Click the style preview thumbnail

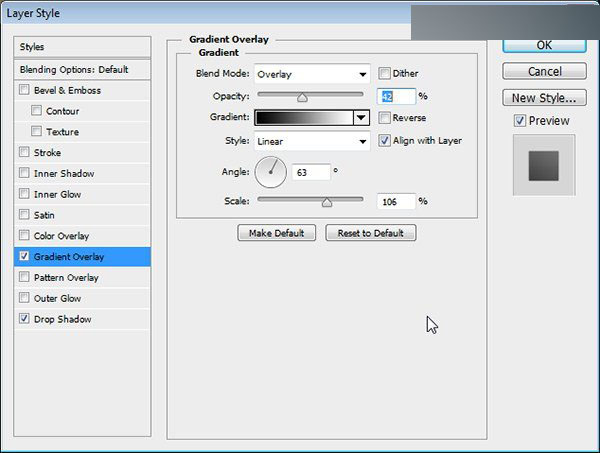click(544, 165)
